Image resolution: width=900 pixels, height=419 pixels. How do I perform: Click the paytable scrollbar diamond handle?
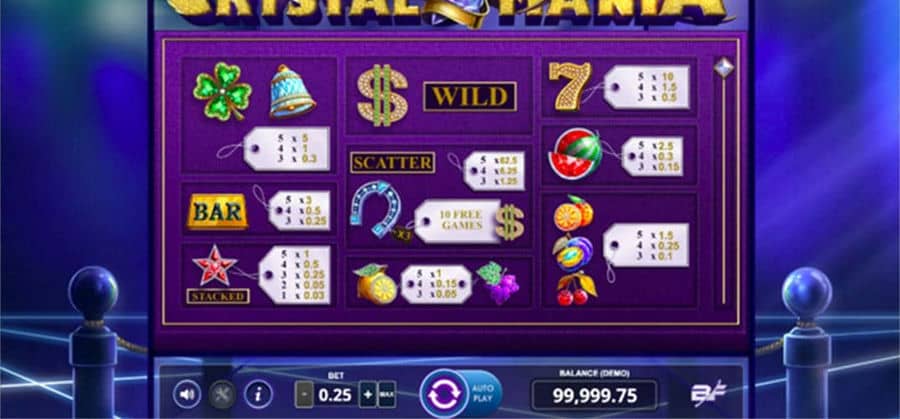click(723, 67)
